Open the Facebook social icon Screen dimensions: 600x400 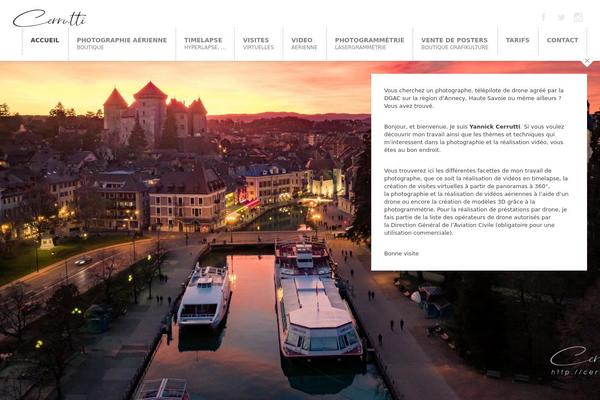click(544, 17)
